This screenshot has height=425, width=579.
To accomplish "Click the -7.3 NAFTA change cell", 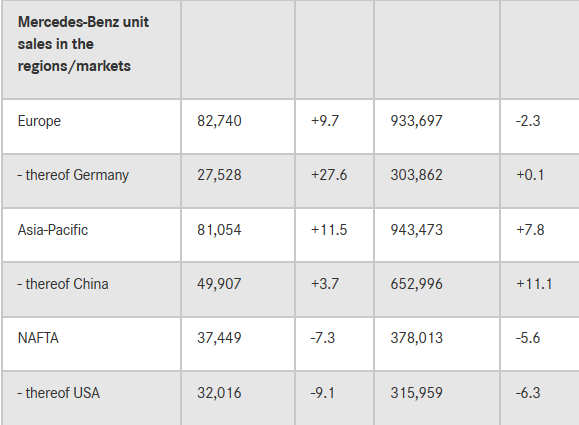I will click(323, 338).
